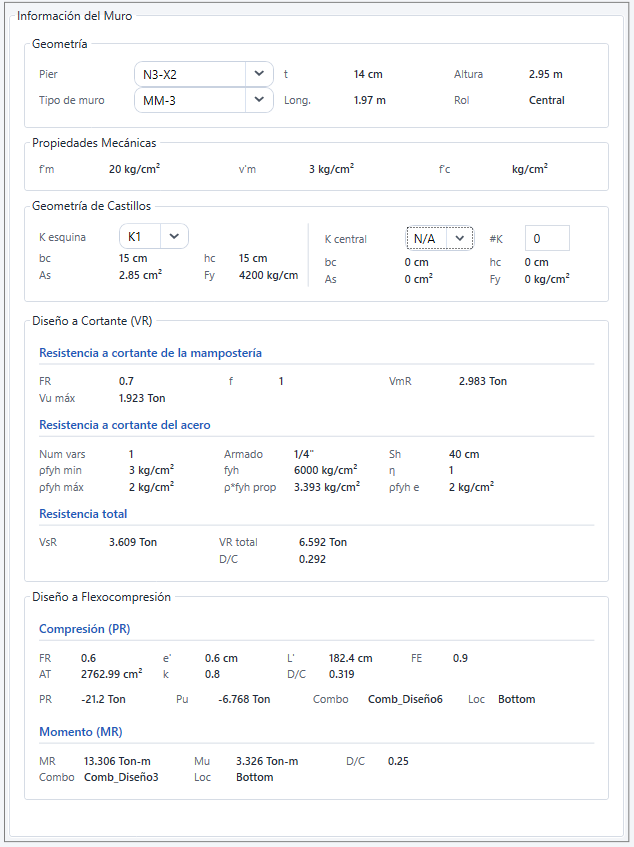Screen dimensions: 634x847
Task: Click the VR total value 6.592 Ton
Action: (323, 542)
